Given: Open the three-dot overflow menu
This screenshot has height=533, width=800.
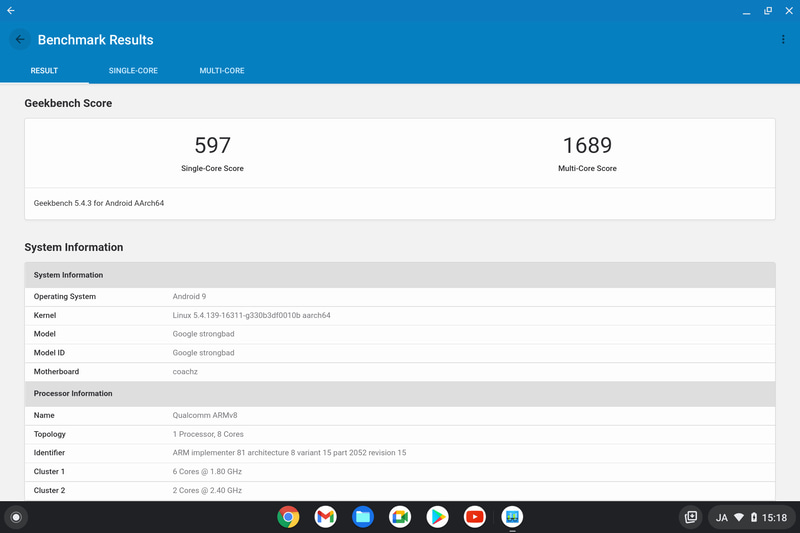Looking at the screenshot, I should pos(783,39).
